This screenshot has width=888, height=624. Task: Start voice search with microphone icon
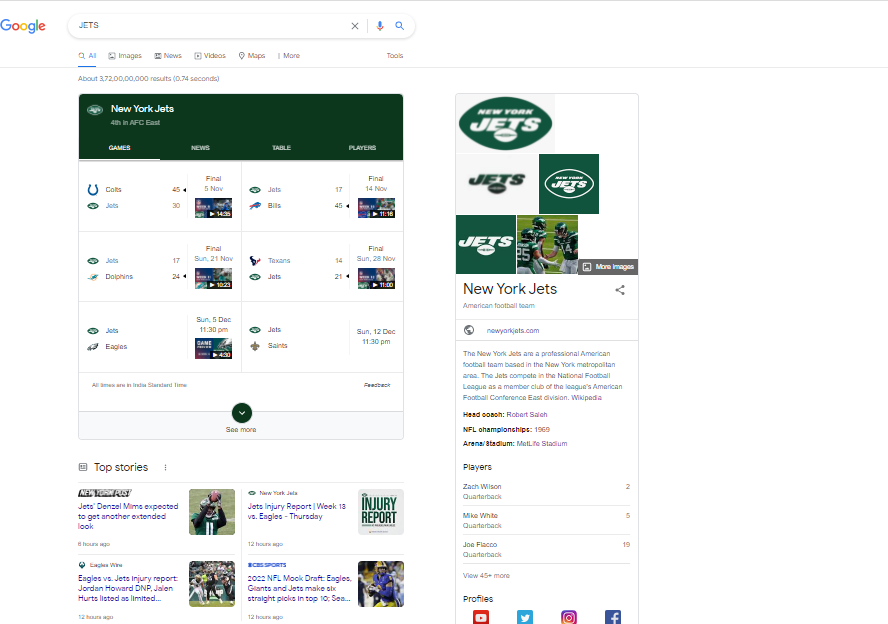pos(380,26)
